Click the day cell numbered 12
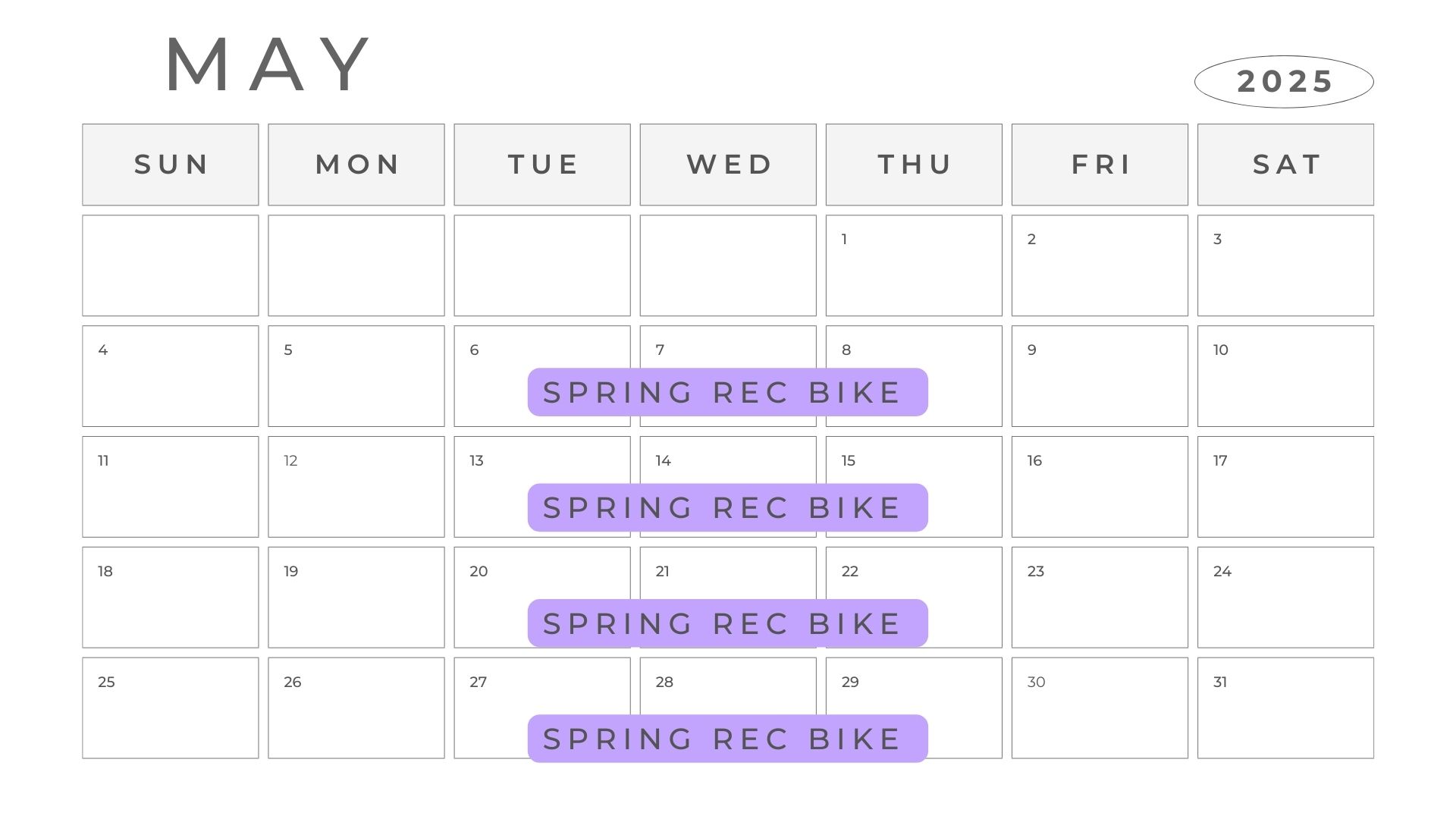Screen dimensions: 1456x819 pos(356,487)
